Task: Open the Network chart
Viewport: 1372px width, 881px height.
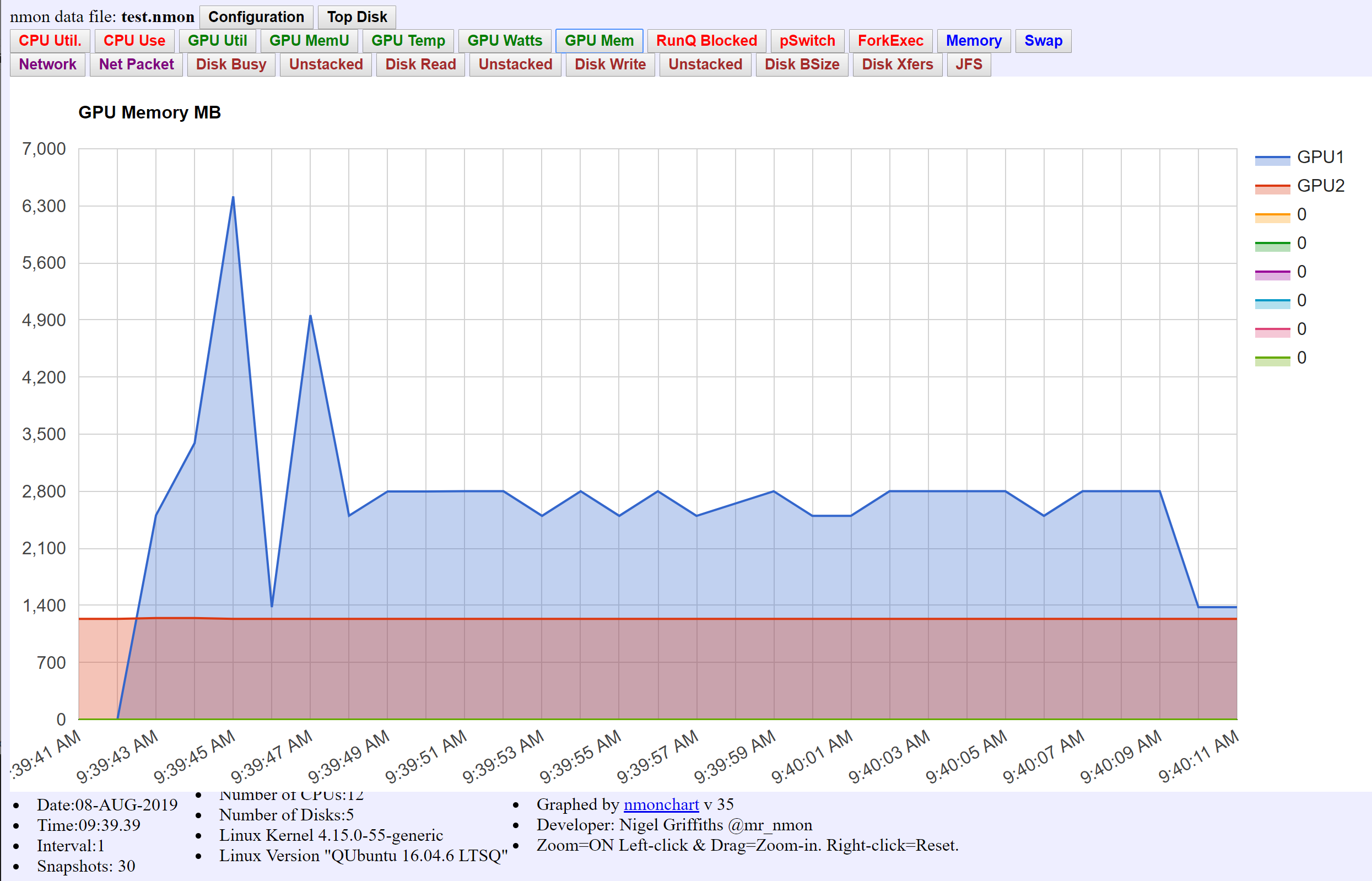Action: 47,64
